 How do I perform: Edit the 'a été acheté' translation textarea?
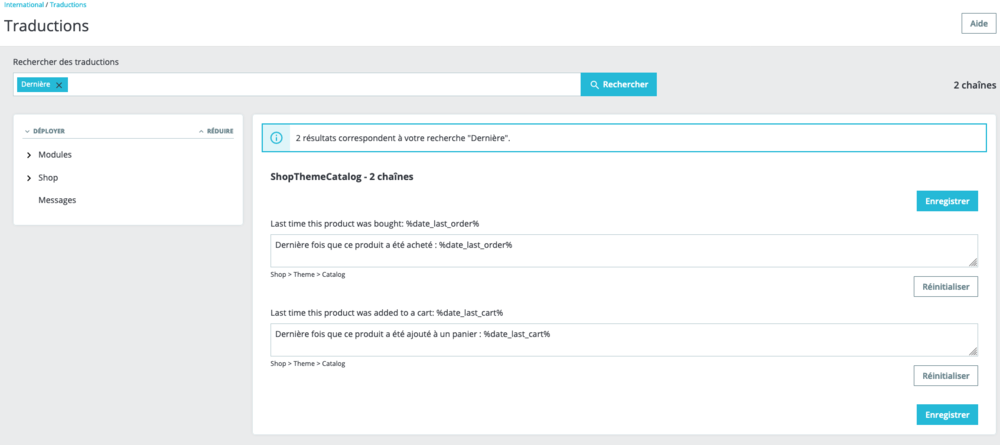pos(624,251)
